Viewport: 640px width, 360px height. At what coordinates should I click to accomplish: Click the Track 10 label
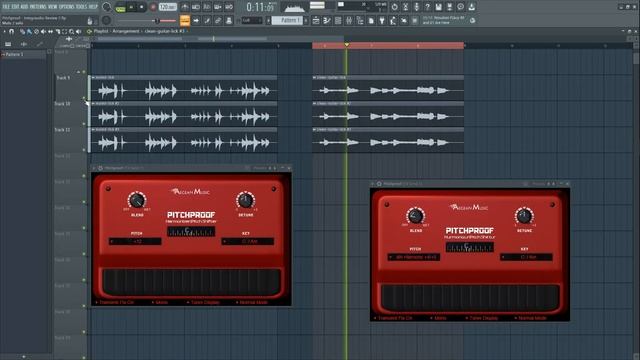click(63, 104)
